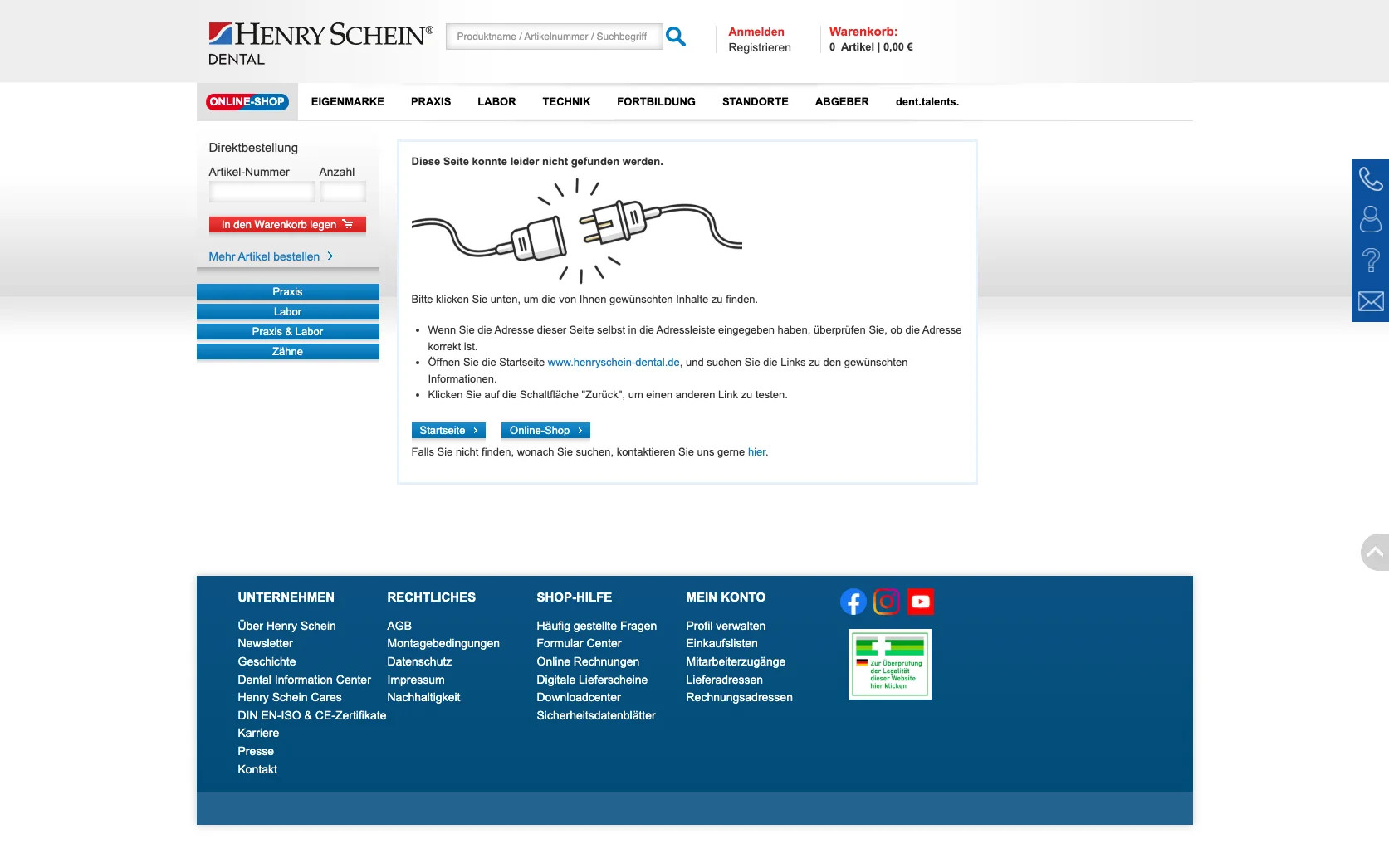Image resolution: width=1389 pixels, height=868 pixels.
Task: Click the Startseite button
Action: 448,431
